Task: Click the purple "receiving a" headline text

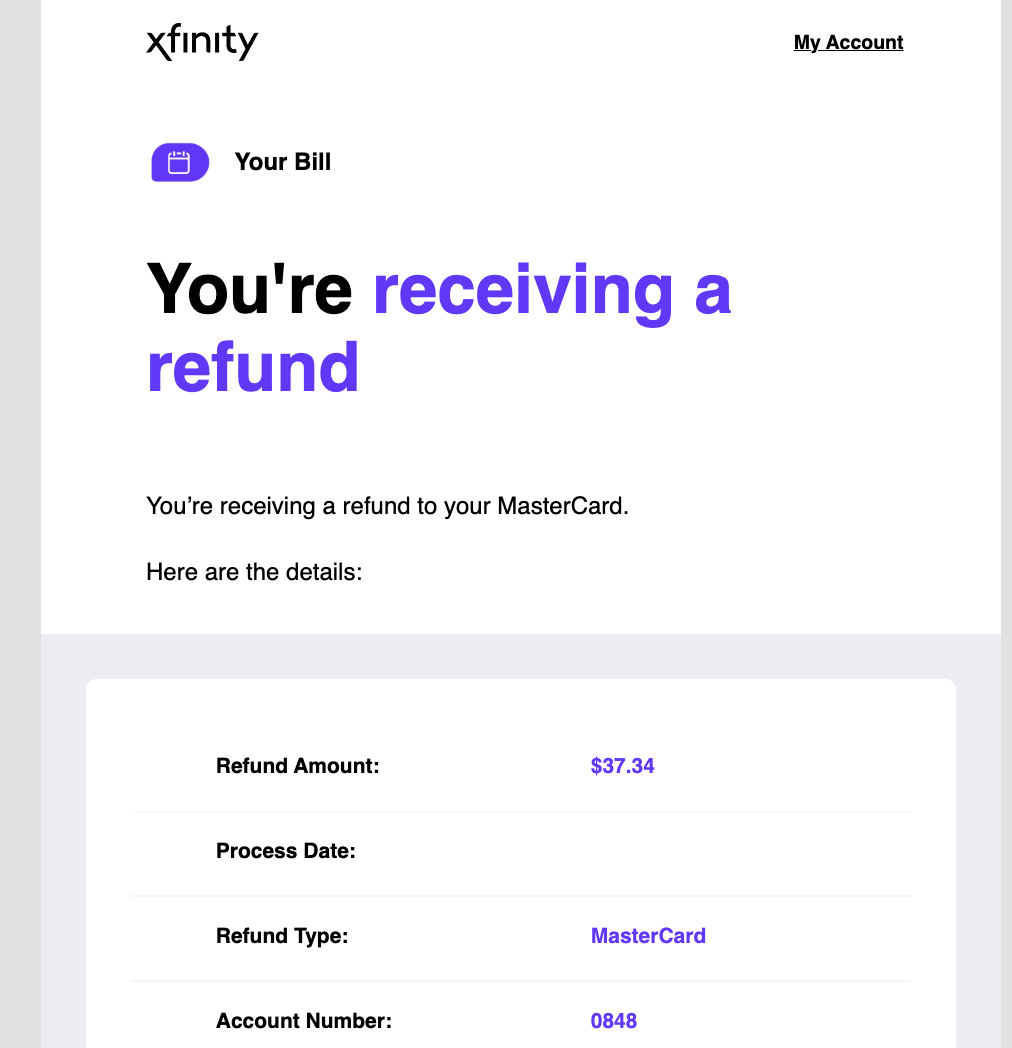Action: point(552,289)
